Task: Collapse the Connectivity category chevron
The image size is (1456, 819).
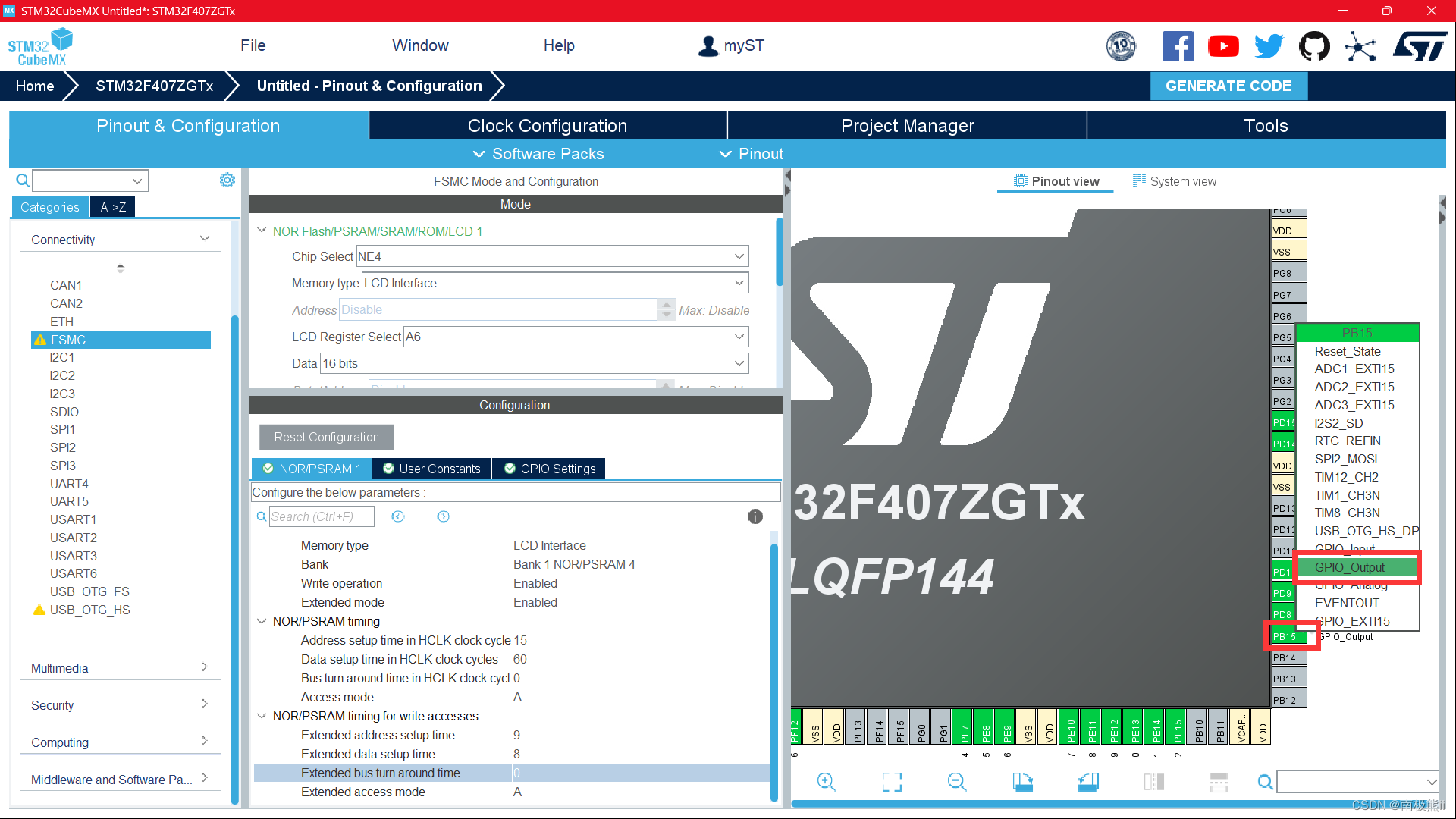Action: click(205, 237)
